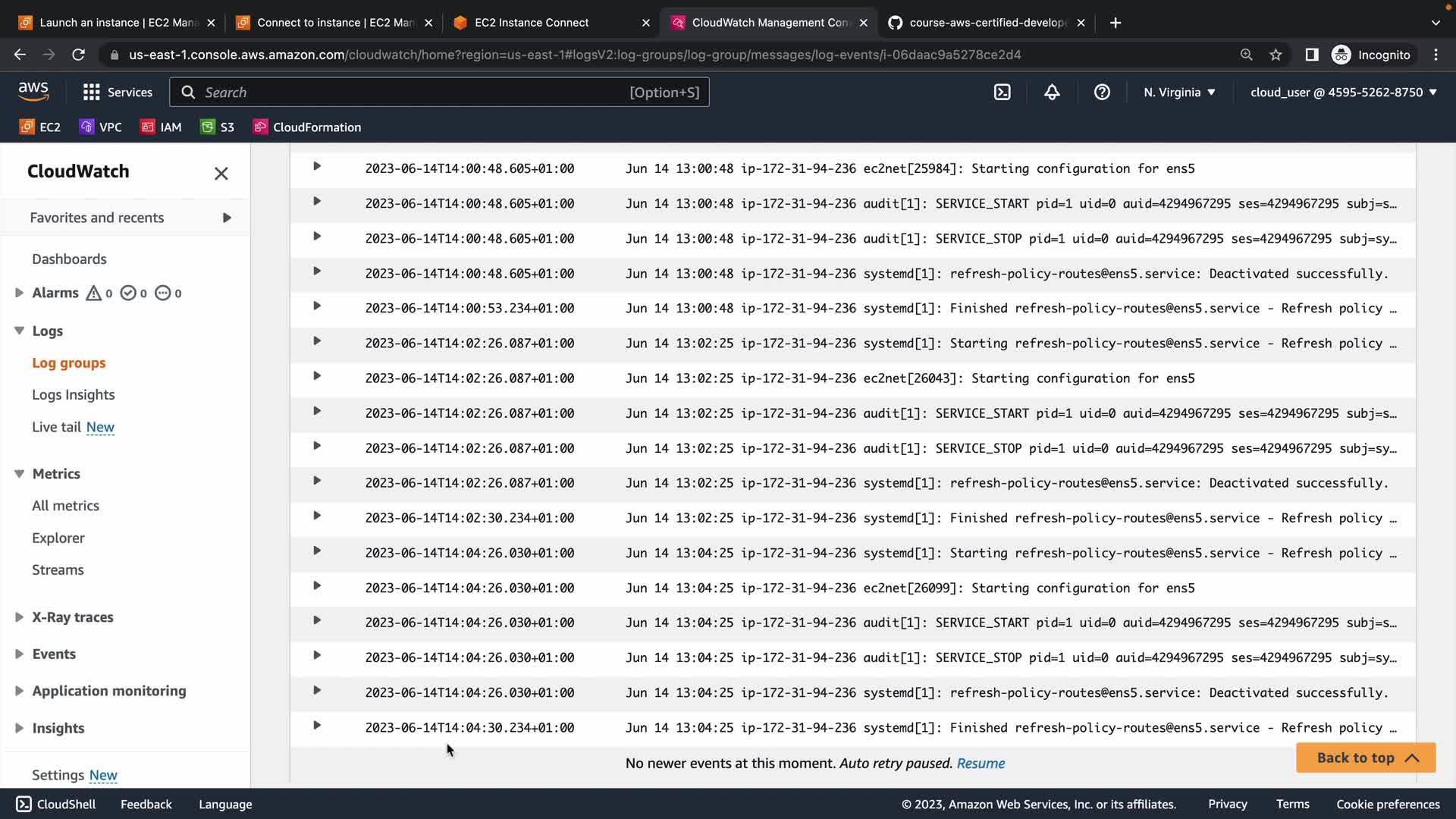Expand the Alarms section in the sidebar
Image resolution: width=1456 pixels, height=819 pixels.
(x=20, y=293)
